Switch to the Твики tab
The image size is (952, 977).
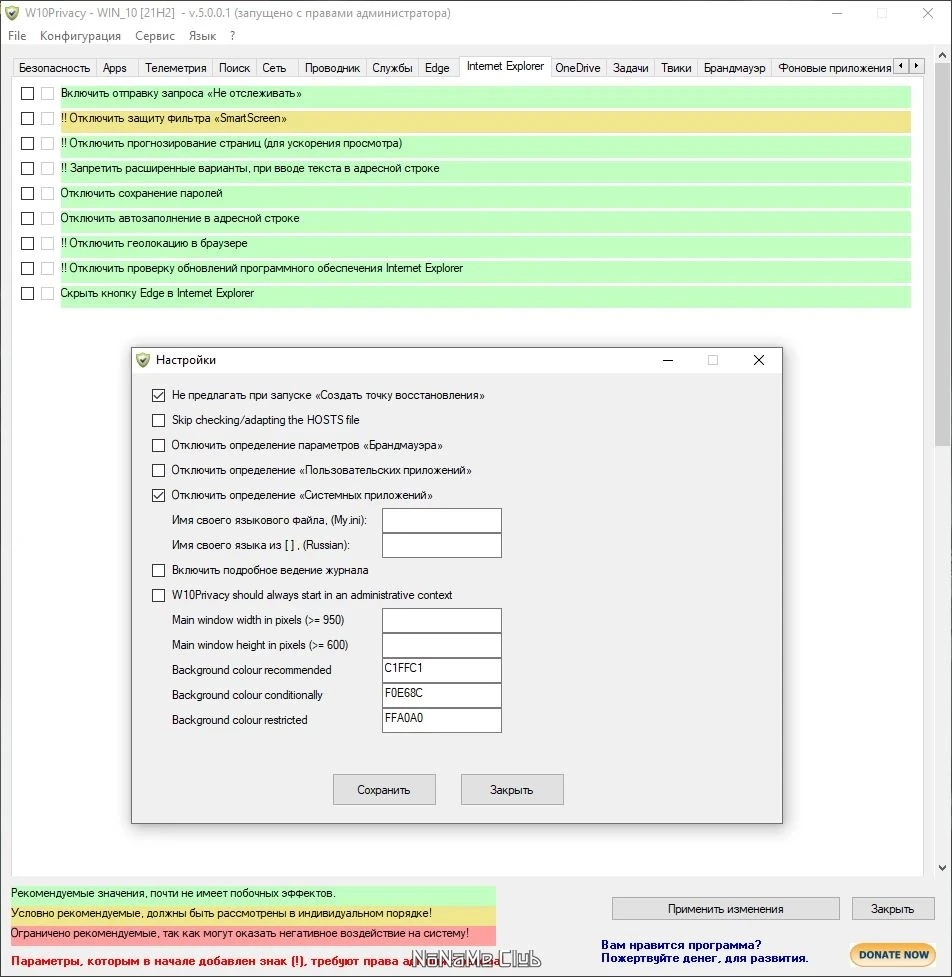click(x=676, y=68)
